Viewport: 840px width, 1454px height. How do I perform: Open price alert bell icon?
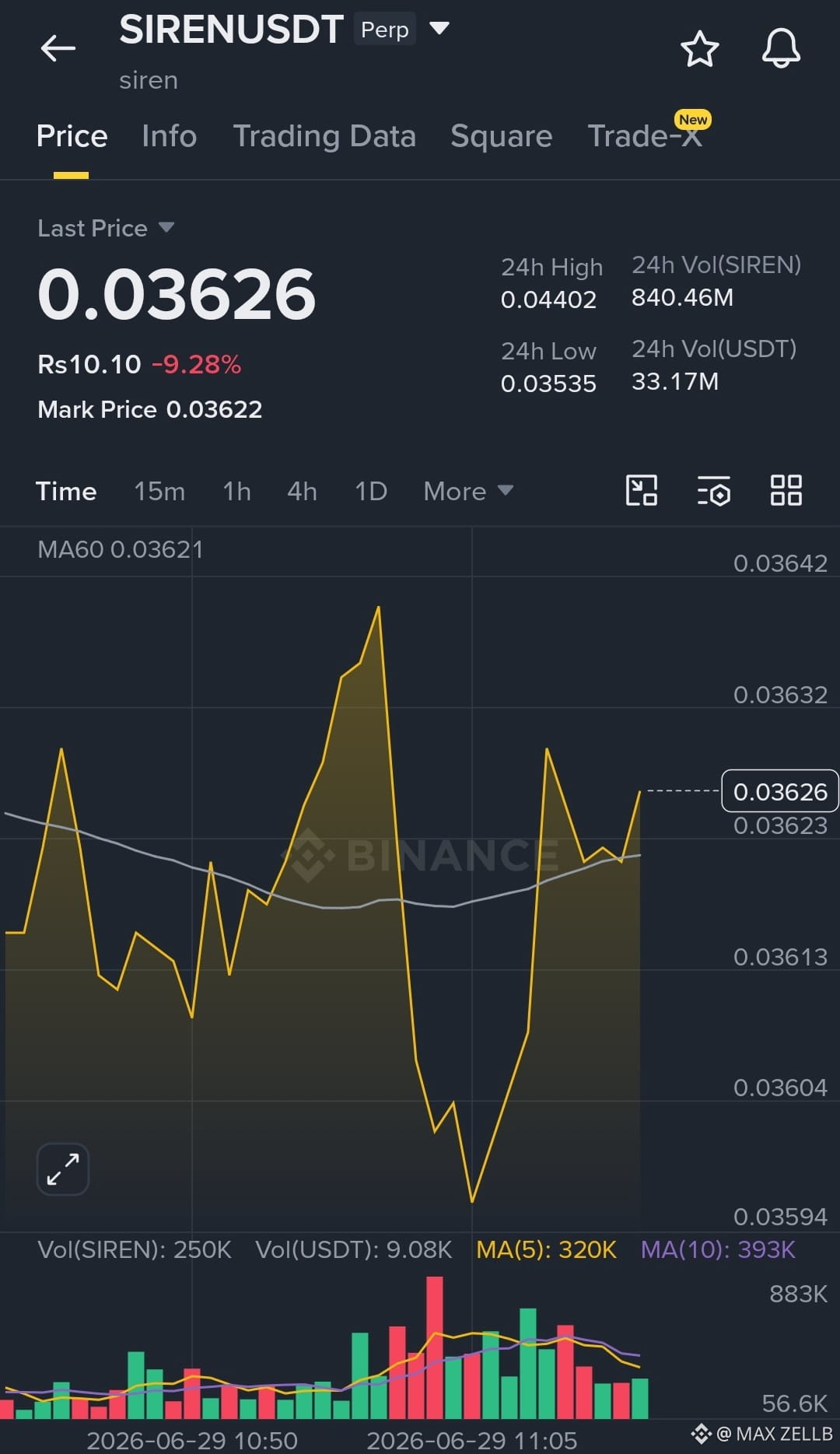click(x=781, y=48)
